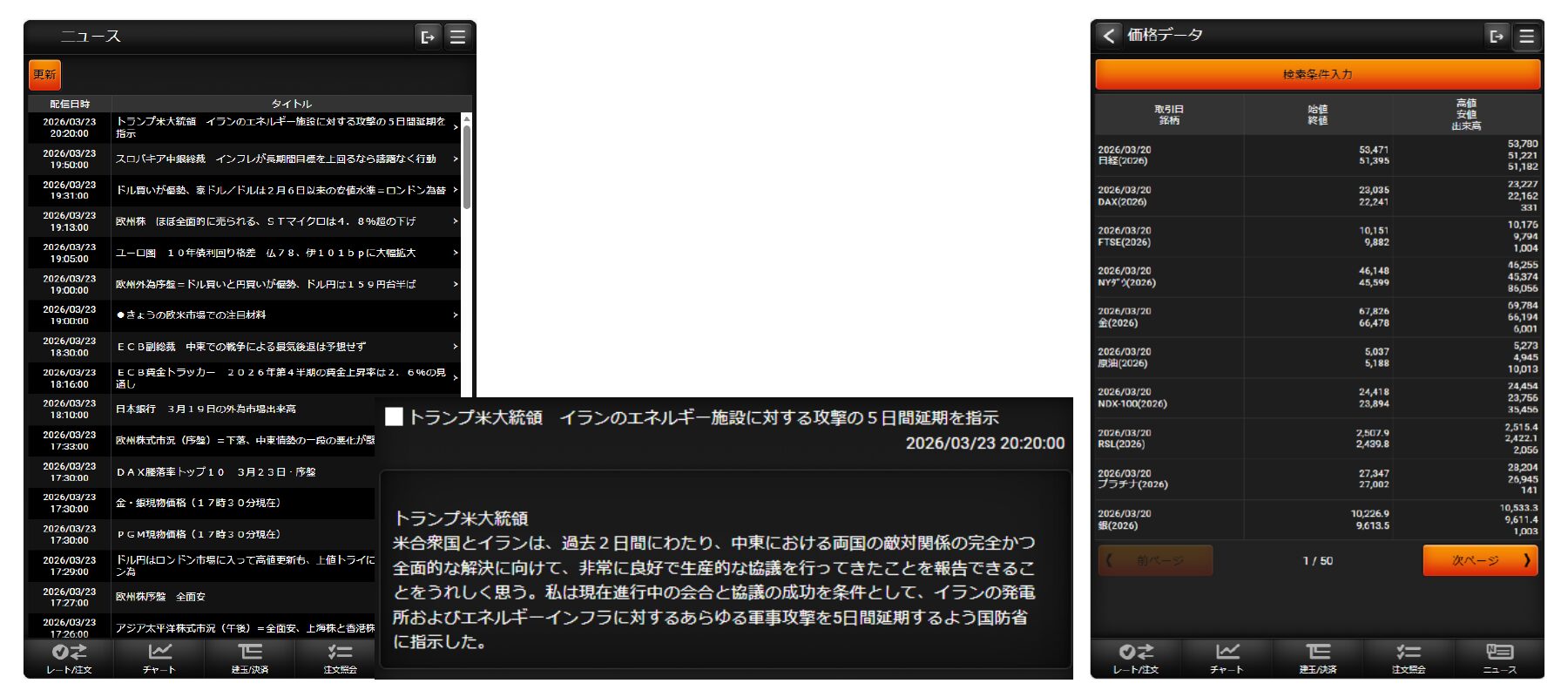
Task: Click the white square beside the article title
Action: 394,417
